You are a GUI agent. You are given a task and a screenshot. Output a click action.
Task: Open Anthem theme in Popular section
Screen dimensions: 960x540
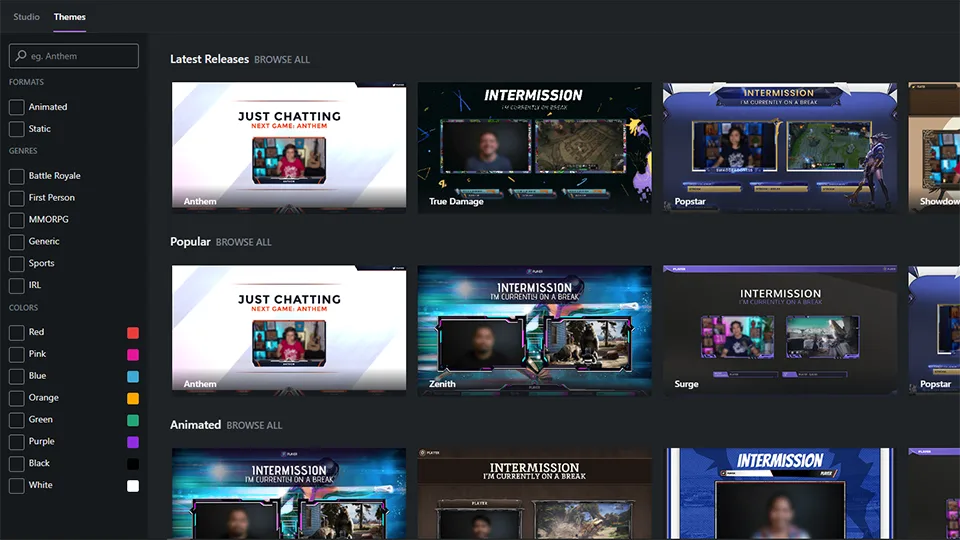coord(288,331)
